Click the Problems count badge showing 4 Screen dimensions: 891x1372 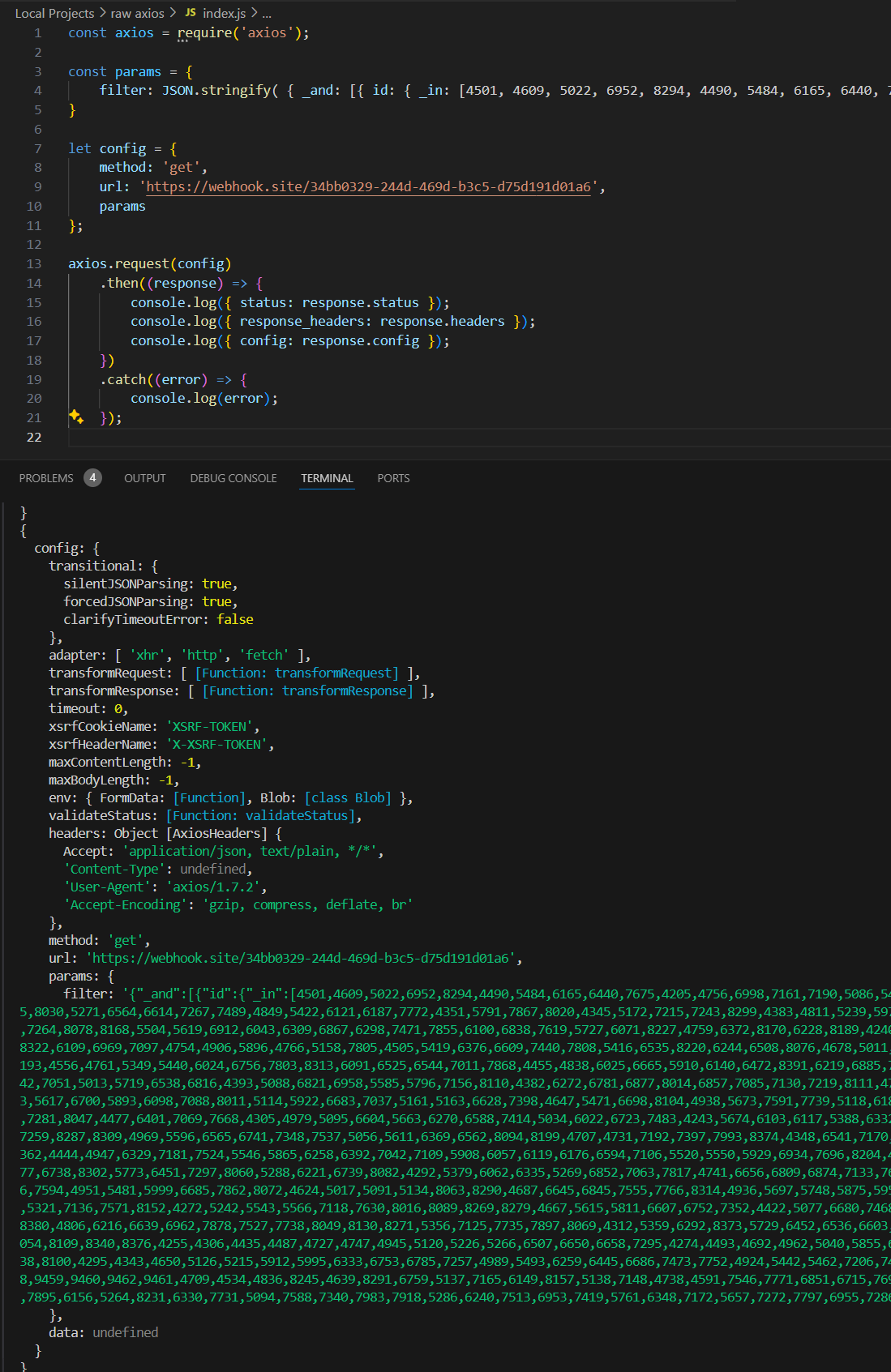click(x=92, y=478)
